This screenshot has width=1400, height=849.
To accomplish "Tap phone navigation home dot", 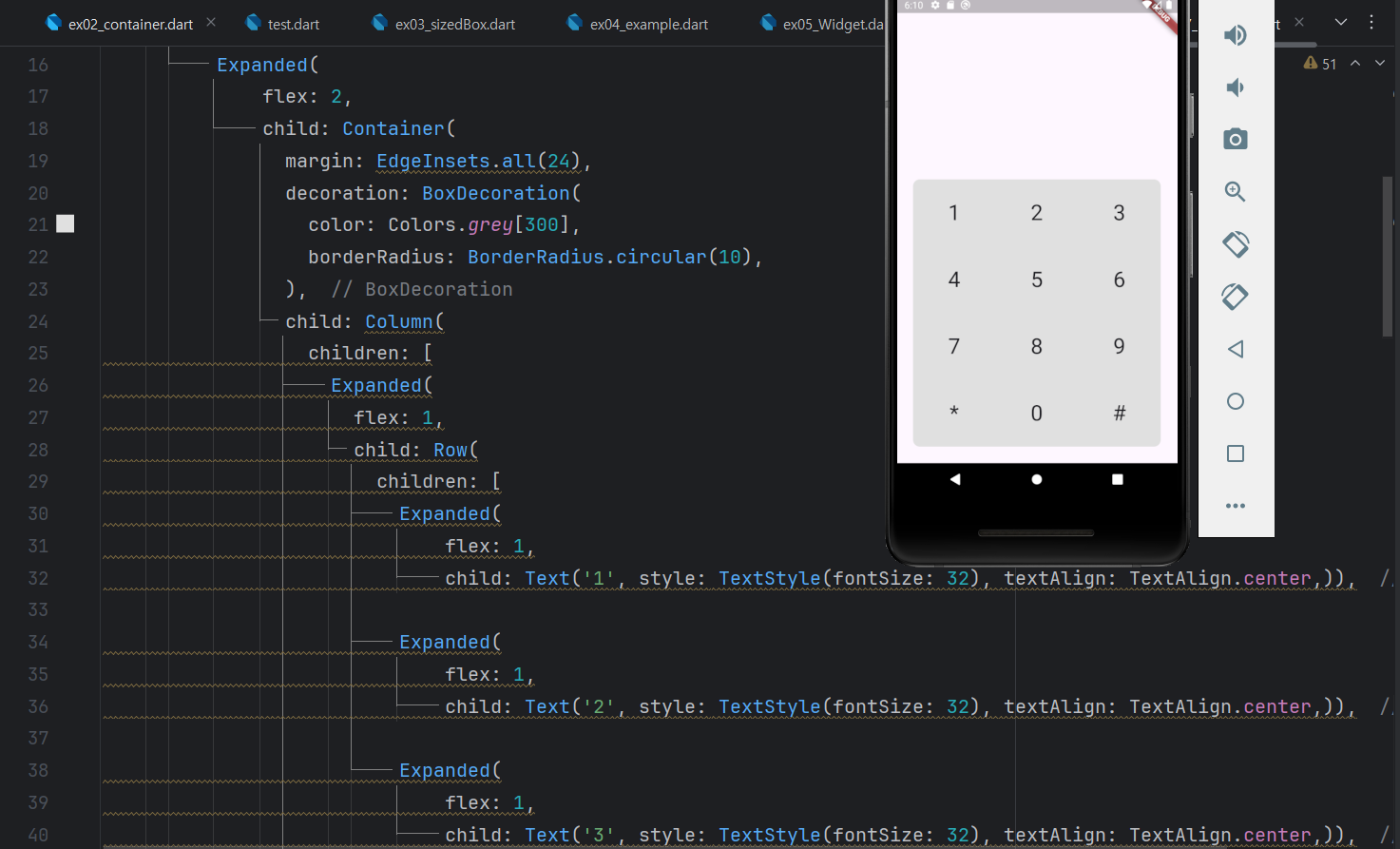I will coord(1037,479).
